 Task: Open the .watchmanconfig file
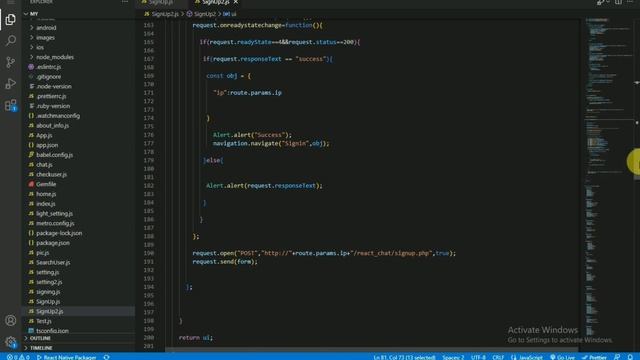pyautogui.click(x=58, y=116)
